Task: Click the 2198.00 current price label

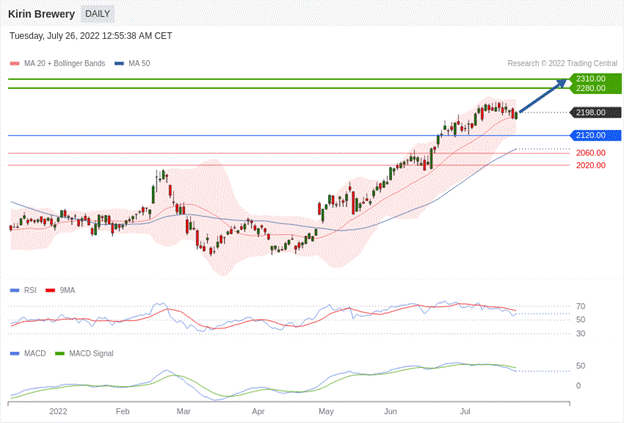Action: [x=596, y=113]
